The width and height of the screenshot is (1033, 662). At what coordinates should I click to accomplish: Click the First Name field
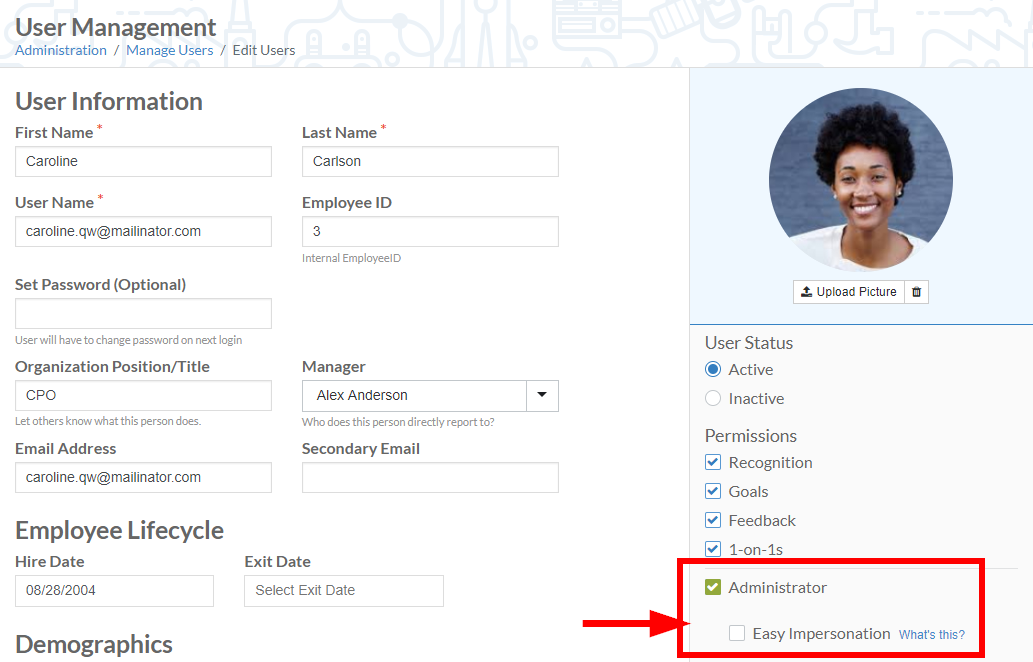pyautogui.click(x=144, y=161)
